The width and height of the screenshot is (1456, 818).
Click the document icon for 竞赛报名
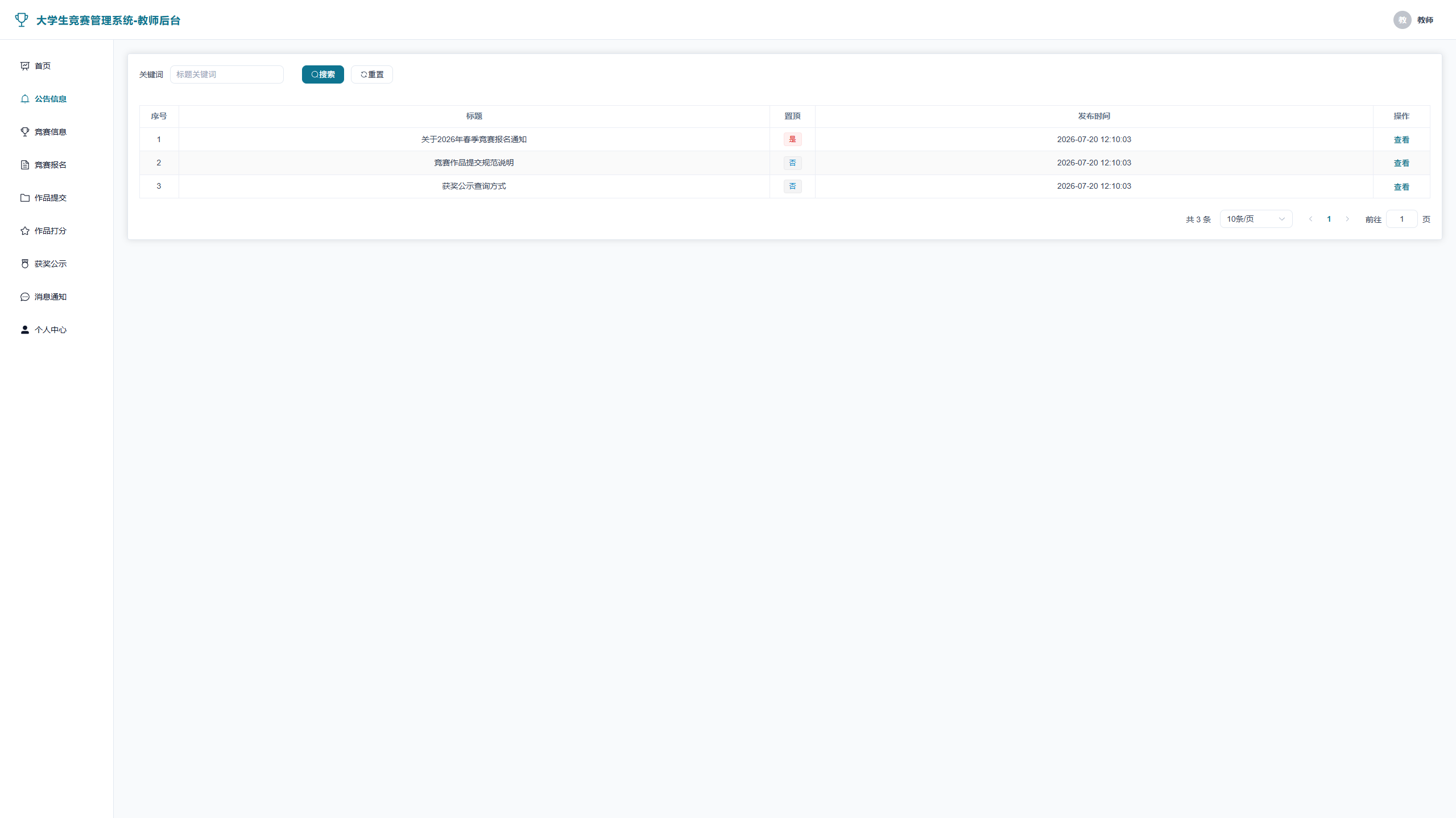pos(25,165)
